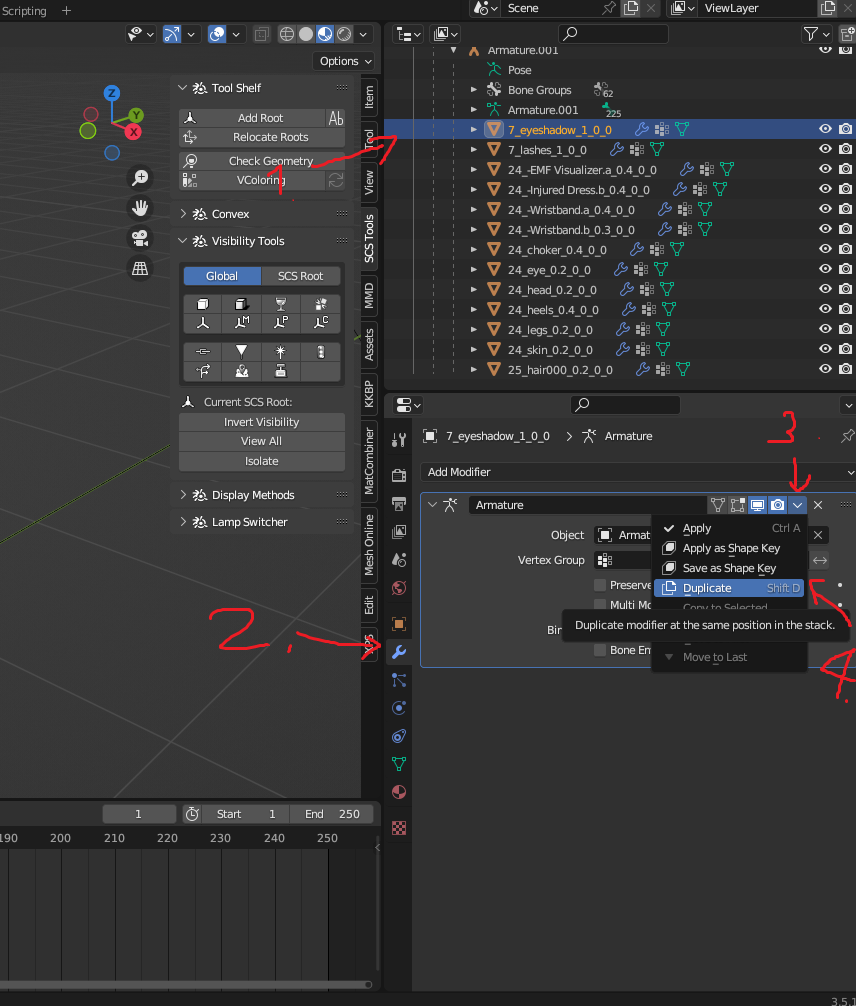Choose Duplicate from modifier menu
Image resolution: width=856 pixels, height=1006 pixels.
[729, 588]
